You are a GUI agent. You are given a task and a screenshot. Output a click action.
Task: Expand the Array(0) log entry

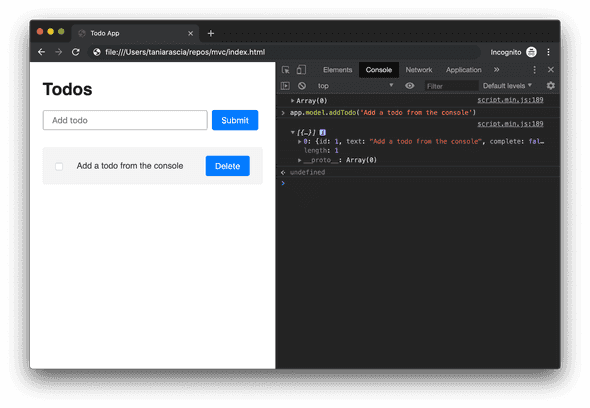pos(292,101)
